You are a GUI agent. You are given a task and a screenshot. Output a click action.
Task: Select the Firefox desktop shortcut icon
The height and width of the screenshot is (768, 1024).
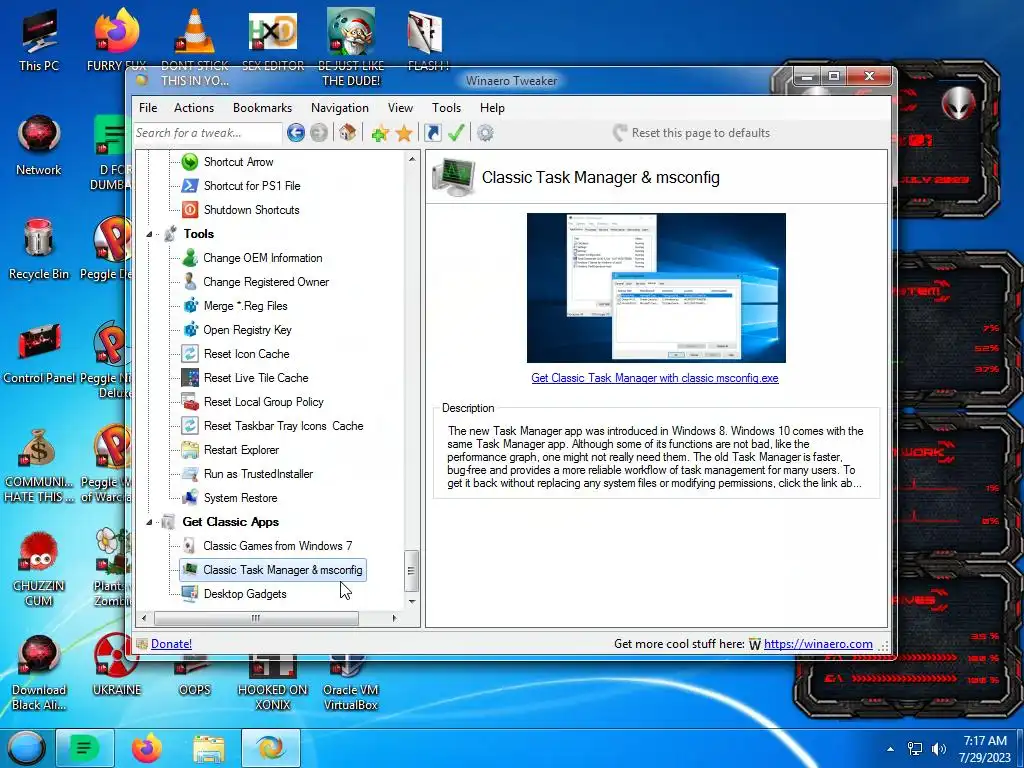pos(116,40)
